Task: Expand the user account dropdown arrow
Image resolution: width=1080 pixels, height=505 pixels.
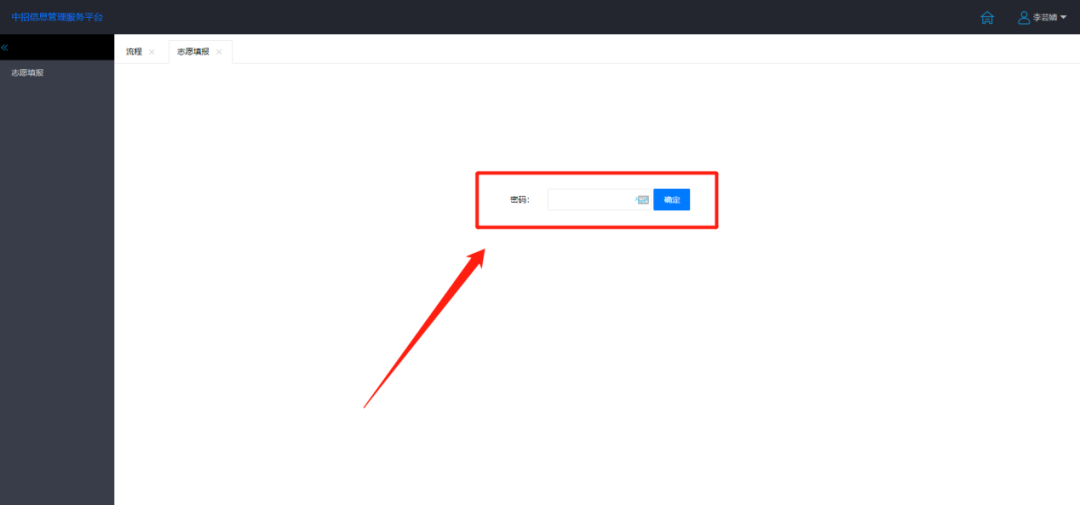Action: coord(1063,18)
